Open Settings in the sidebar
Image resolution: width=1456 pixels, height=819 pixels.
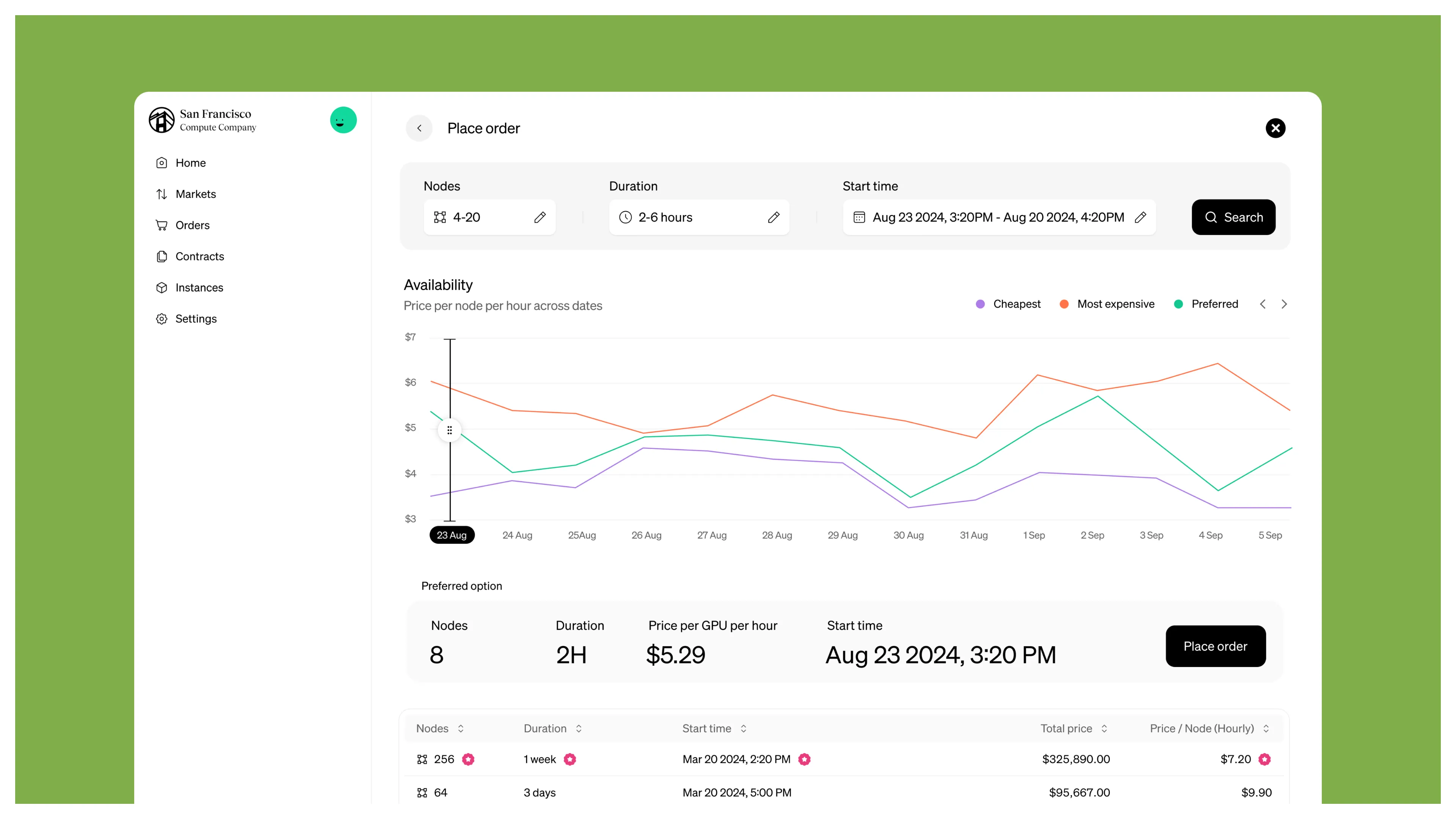click(x=186, y=319)
